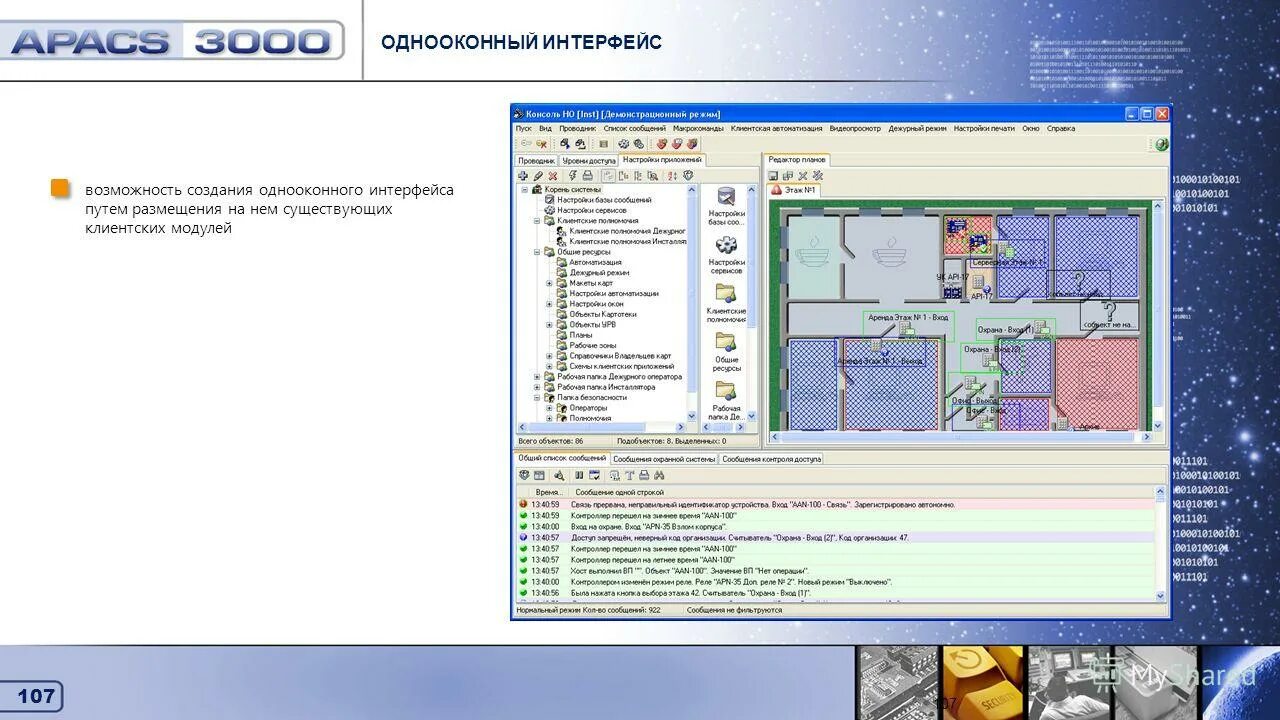Open the 'Видеопросмотр' menu
The image size is (1280, 720).
coord(855,128)
